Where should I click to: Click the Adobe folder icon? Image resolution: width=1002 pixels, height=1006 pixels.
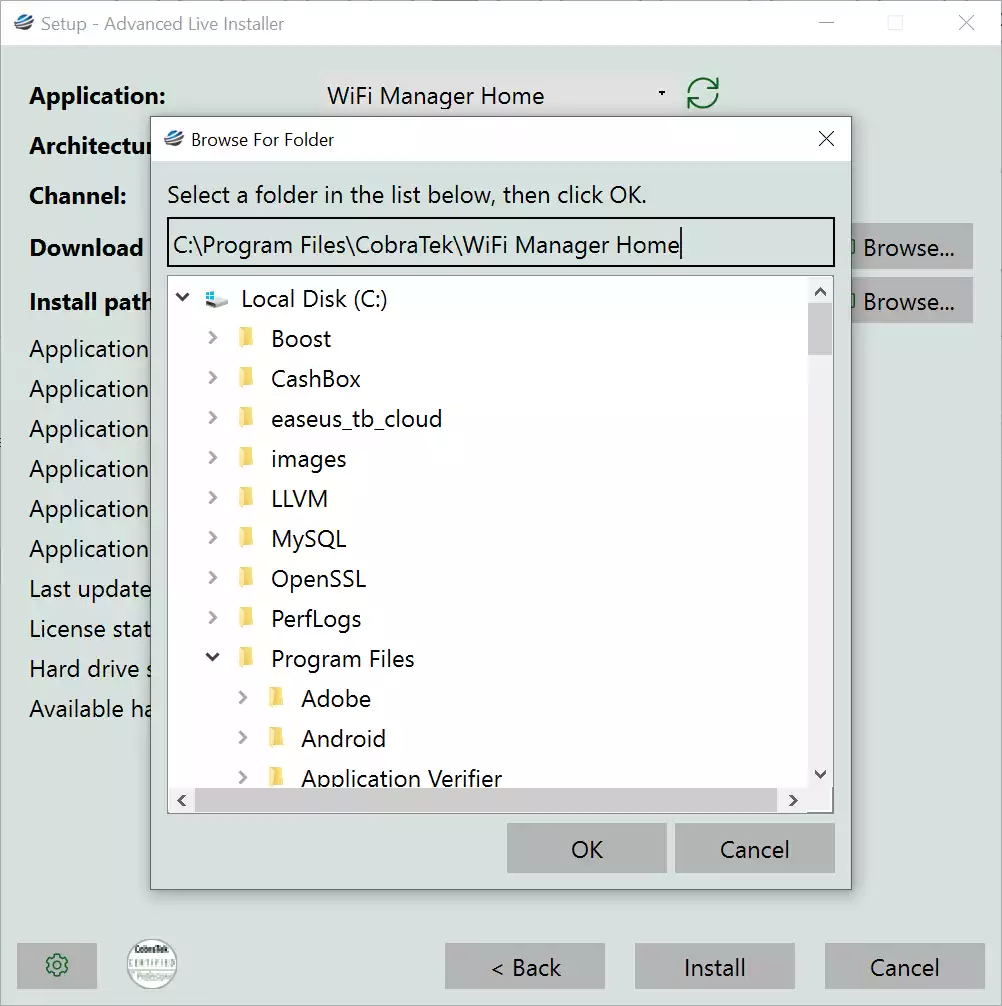276,698
